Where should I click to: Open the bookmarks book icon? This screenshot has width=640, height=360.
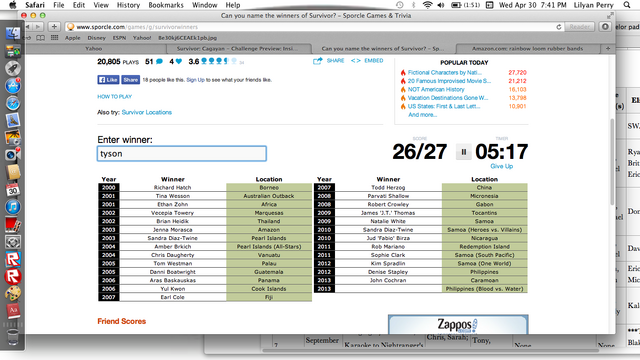[x=40, y=38]
